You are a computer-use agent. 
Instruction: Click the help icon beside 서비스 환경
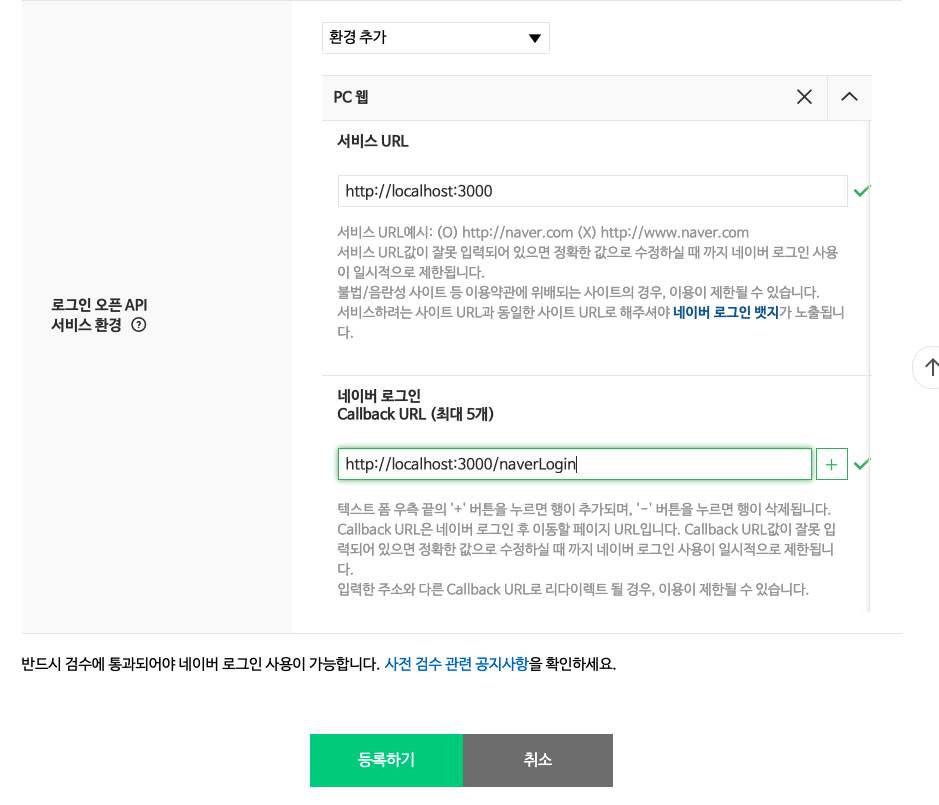[x=139, y=324]
